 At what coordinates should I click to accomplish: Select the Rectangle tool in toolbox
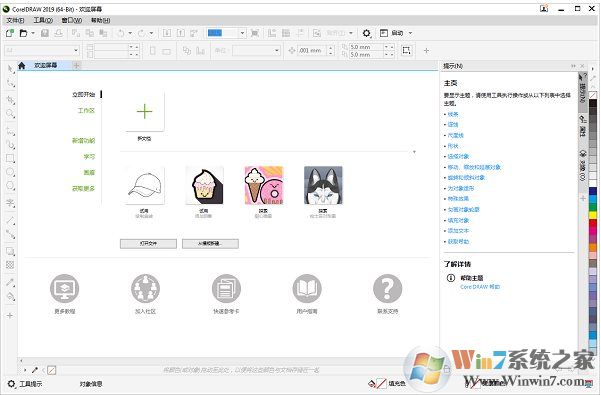click(x=10, y=159)
